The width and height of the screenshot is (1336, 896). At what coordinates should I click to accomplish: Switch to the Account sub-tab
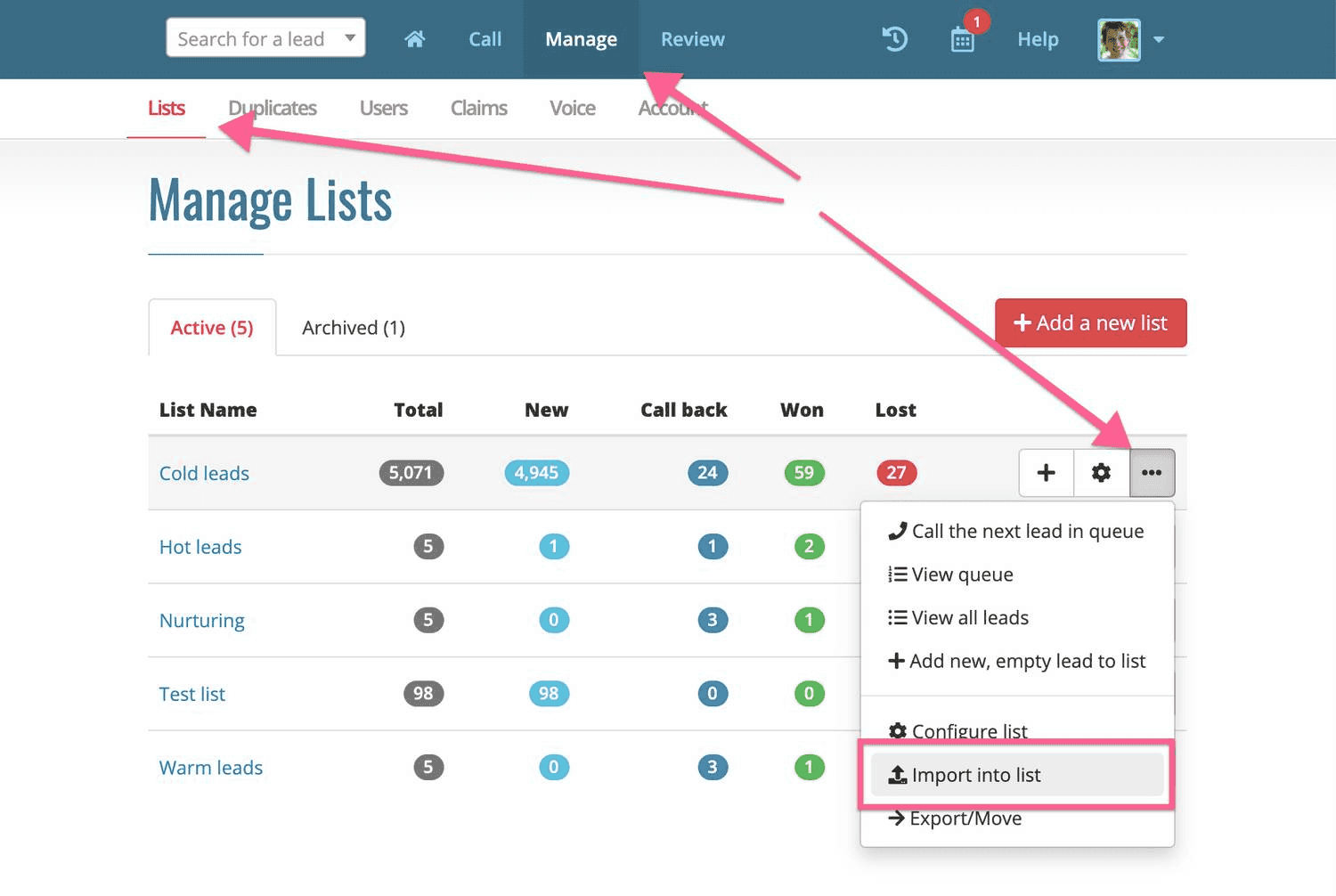[673, 108]
